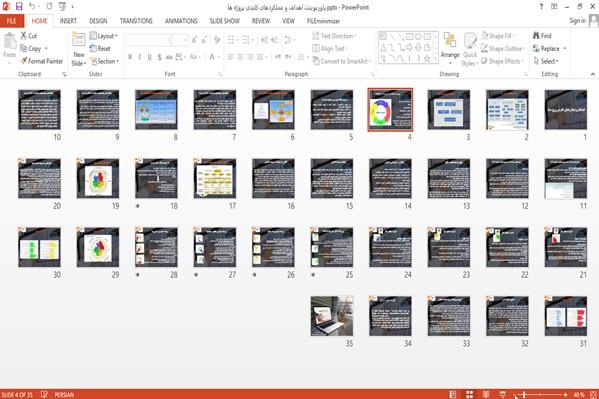Screen dimensions: 599x399
Task: Click the Save icon in quick access toolbar
Action: point(19,6)
